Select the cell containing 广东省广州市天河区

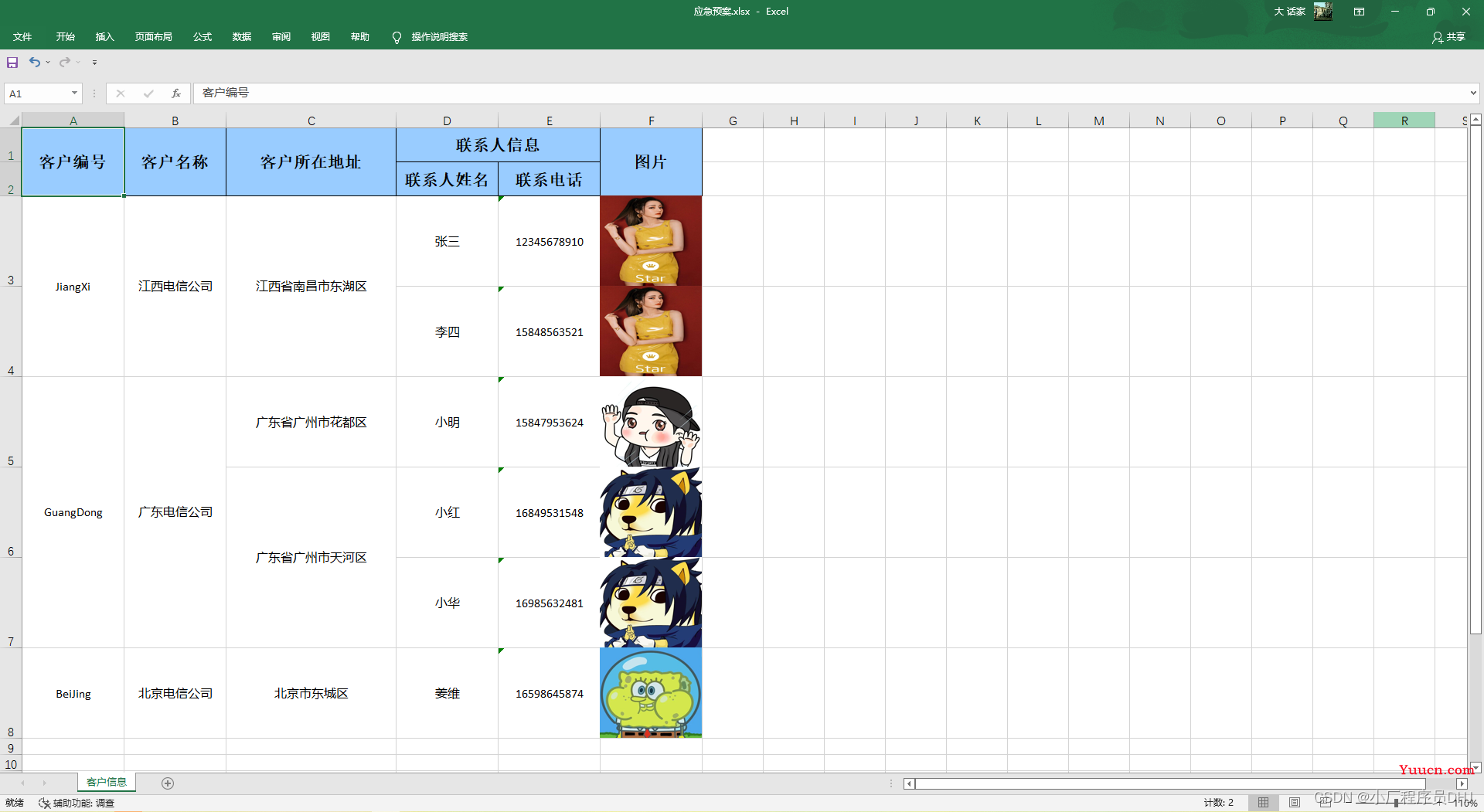point(311,558)
